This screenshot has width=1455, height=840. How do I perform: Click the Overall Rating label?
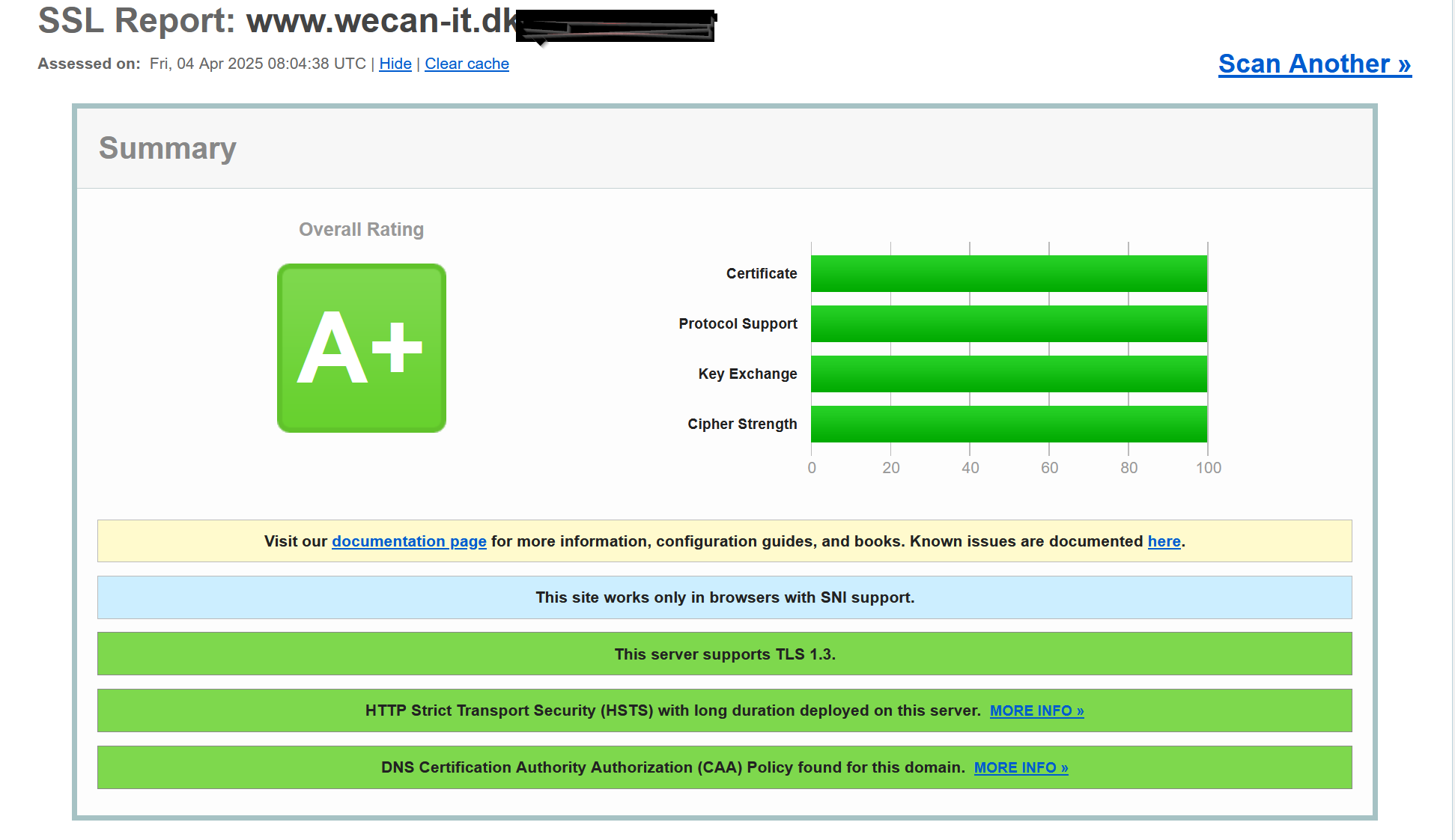click(x=361, y=229)
